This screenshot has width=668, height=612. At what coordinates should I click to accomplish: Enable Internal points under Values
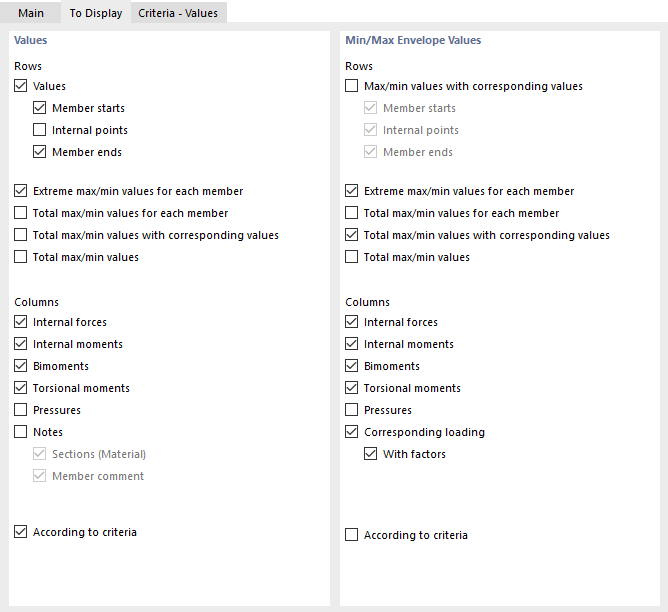[x=40, y=130]
